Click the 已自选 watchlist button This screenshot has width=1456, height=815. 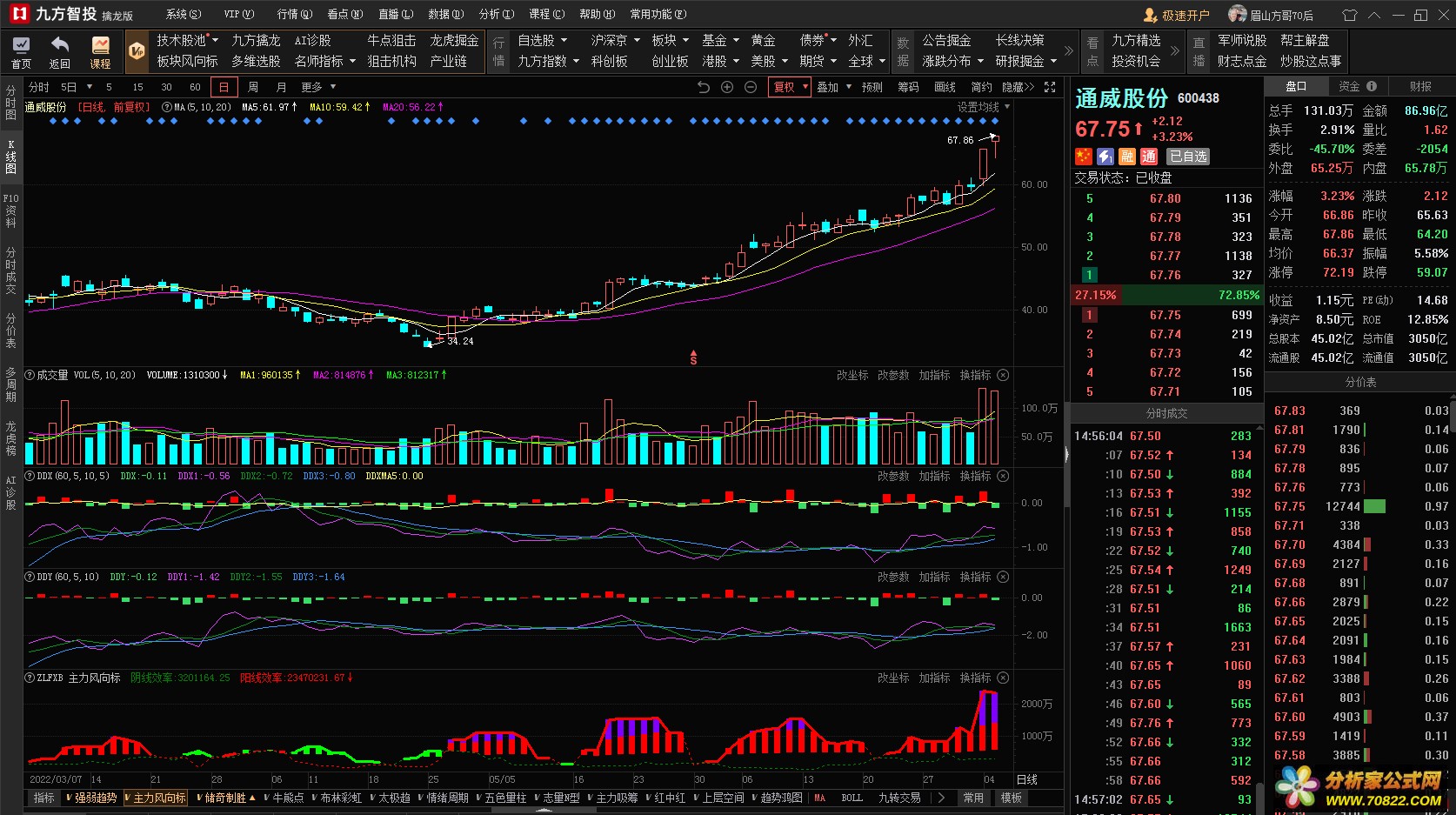1188,157
